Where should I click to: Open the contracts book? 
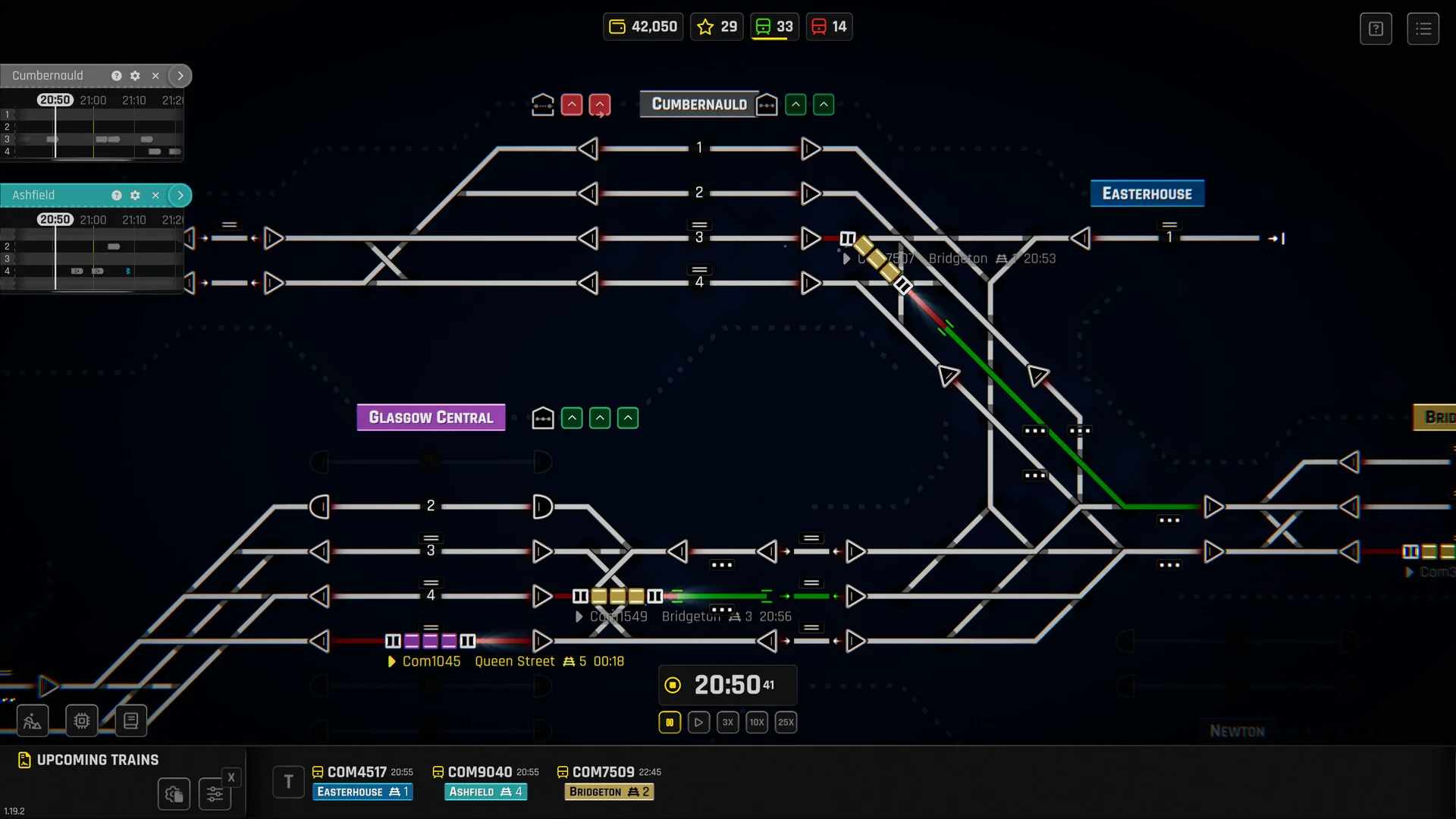[130, 720]
